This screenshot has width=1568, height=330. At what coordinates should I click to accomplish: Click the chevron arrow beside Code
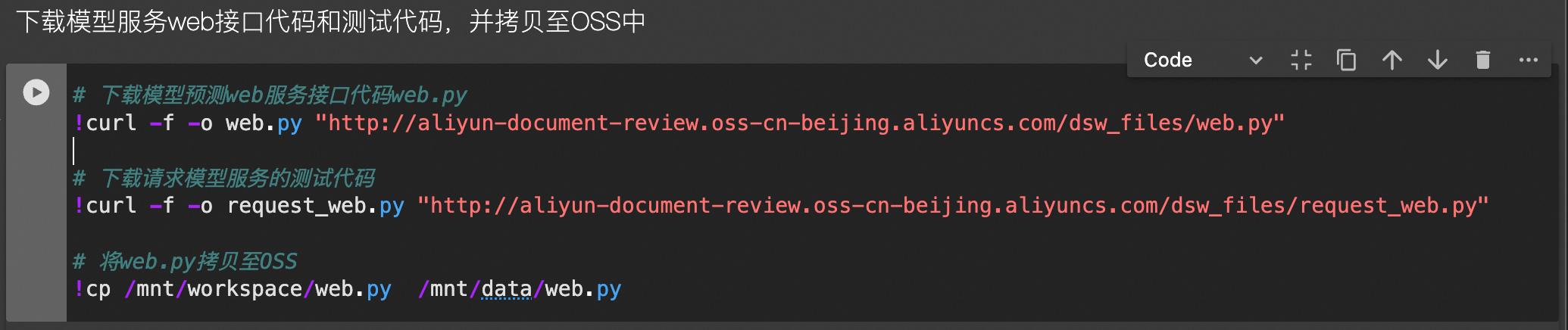tap(1255, 61)
